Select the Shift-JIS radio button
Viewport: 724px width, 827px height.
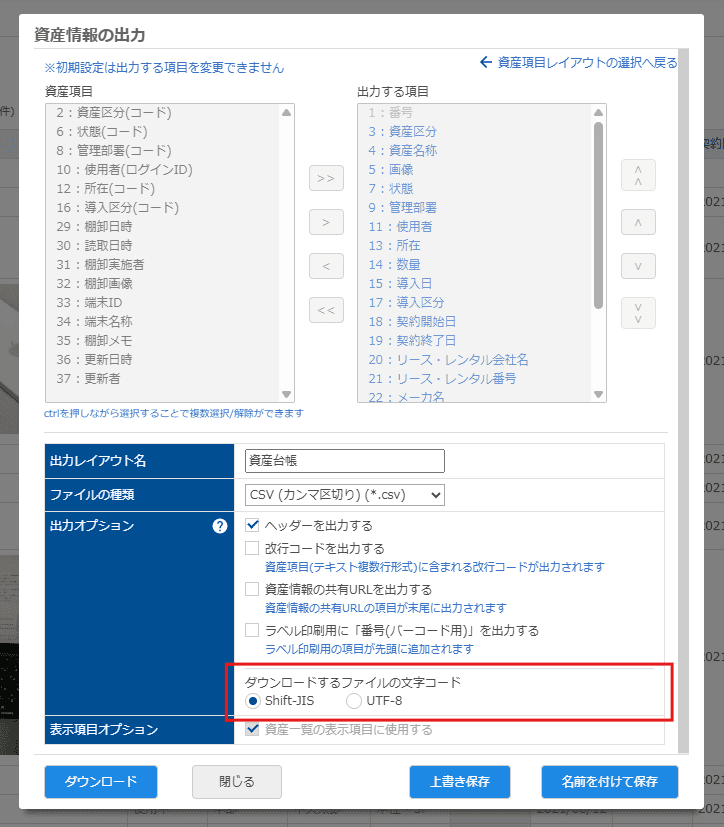[x=253, y=701]
